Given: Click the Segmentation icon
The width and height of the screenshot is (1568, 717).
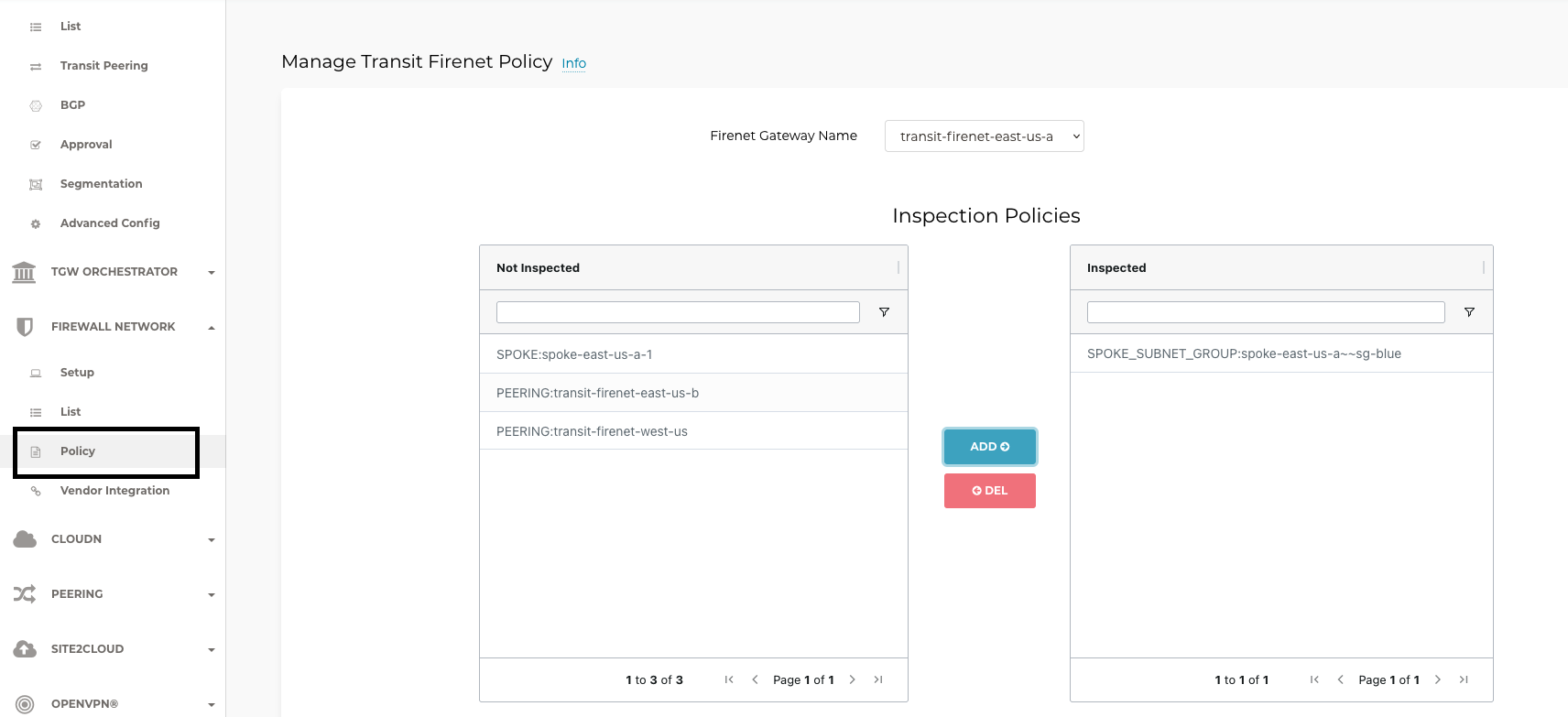Looking at the screenshot, I should click(36, 185).
